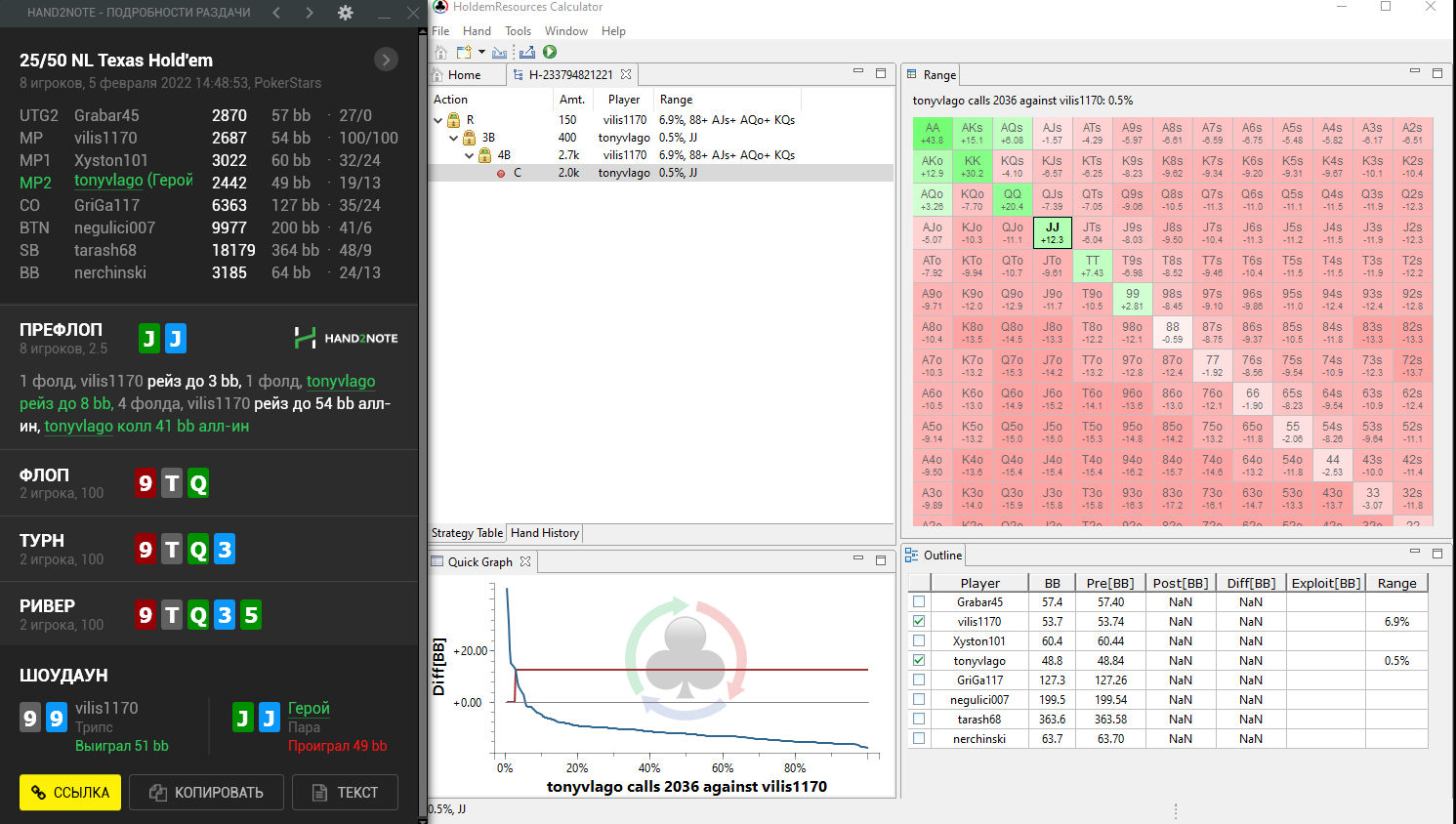Open next hand arrow in Hand2Note window
Viewport: 1456px width, 824px height.
pyautogui.click(x=310, y=13)
